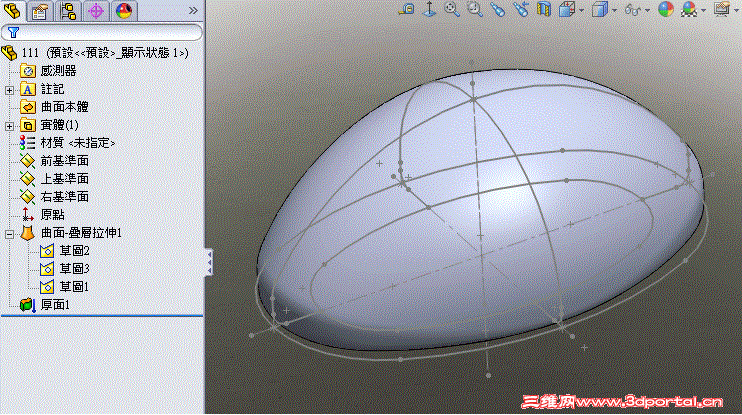Image resolution: width=742 pixels, height=415 pixels.
Task: Click the telescope icon without arrow
Action: 498,9
